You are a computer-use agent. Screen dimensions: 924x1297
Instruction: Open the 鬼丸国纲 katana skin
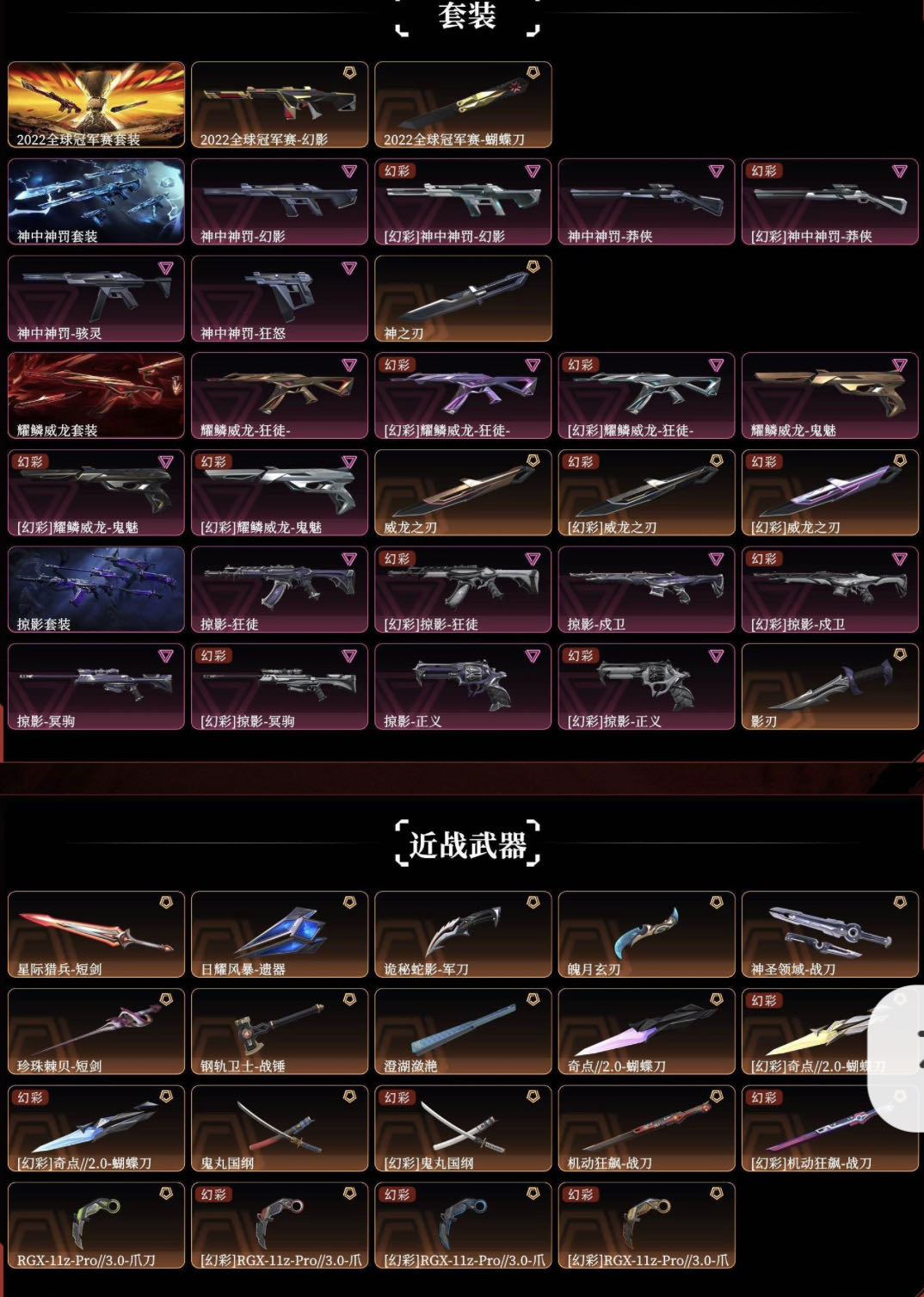(280, 1129)
